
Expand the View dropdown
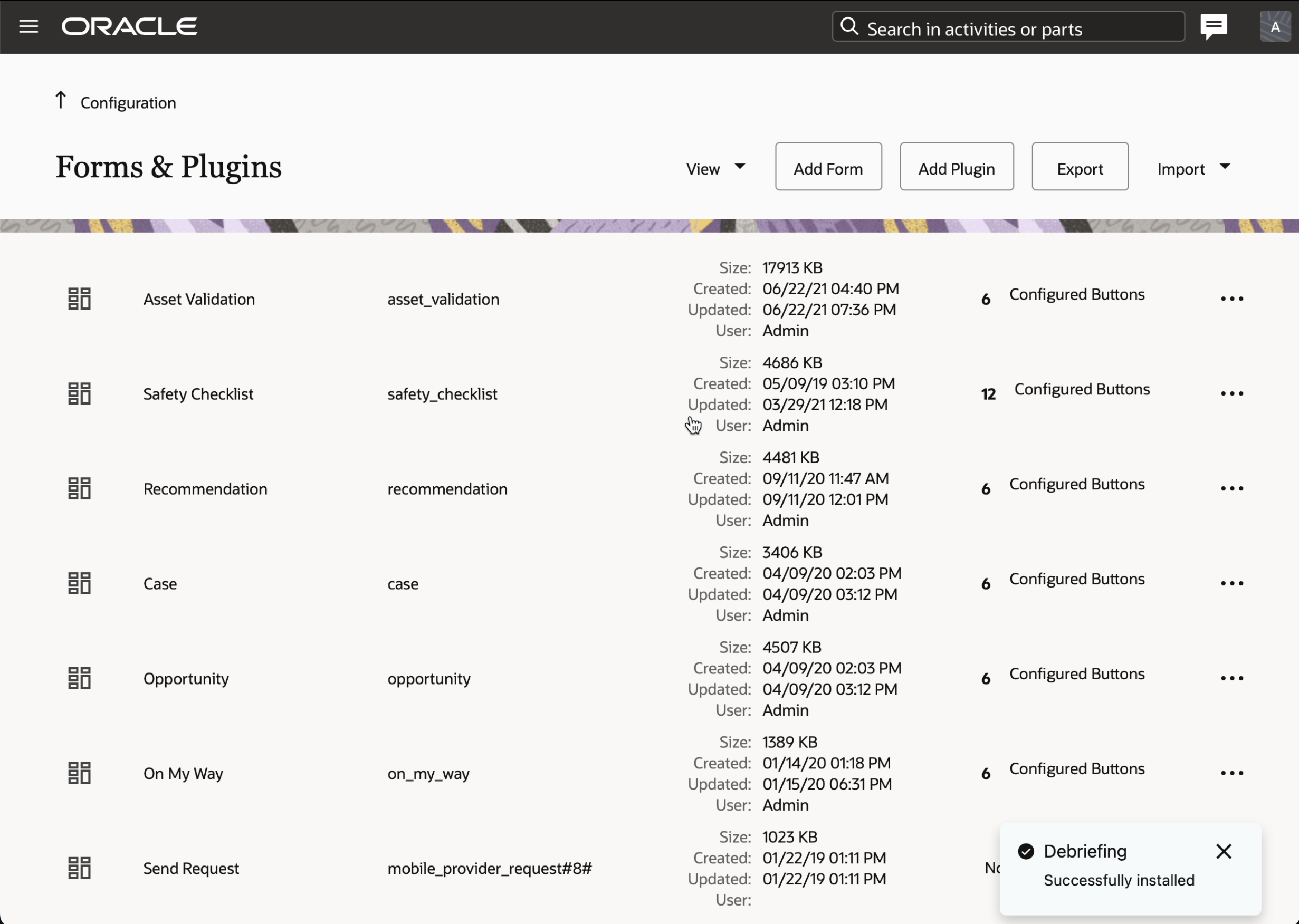[x=715, y=168]
